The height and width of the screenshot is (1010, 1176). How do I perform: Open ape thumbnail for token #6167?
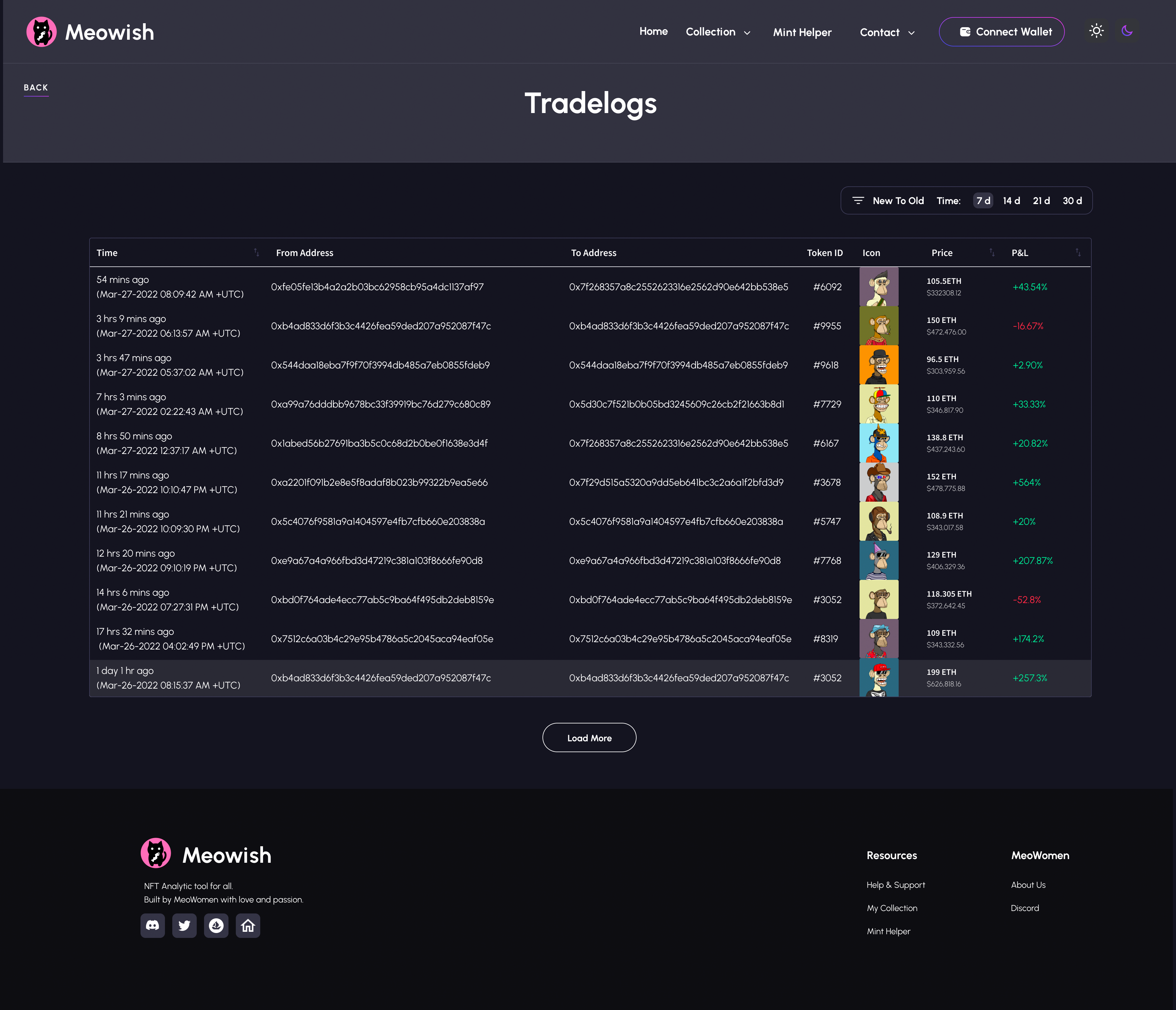tap(878, 443)
